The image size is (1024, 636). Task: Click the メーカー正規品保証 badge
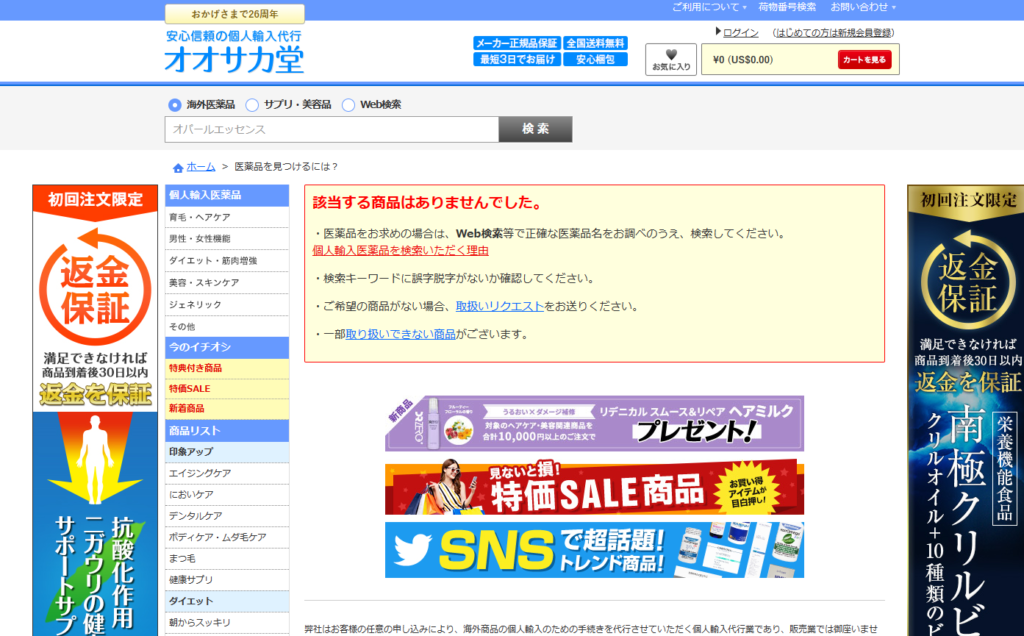(x=517, y=43)
